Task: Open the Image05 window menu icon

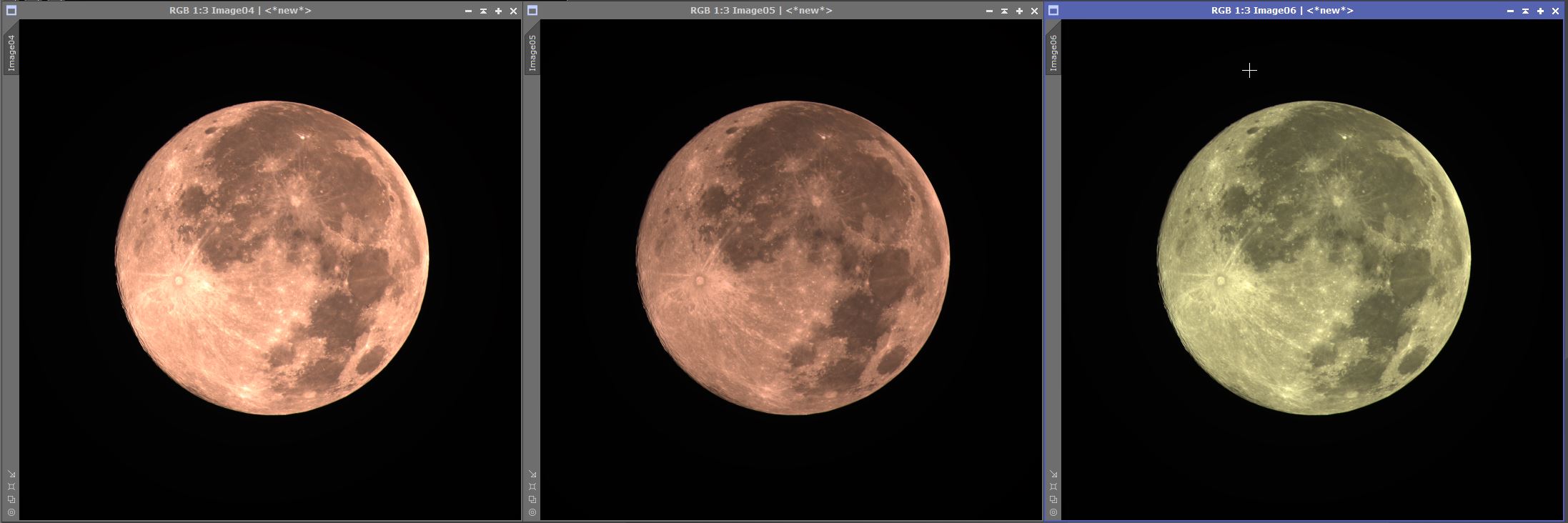Action: (x=532, y=11)
